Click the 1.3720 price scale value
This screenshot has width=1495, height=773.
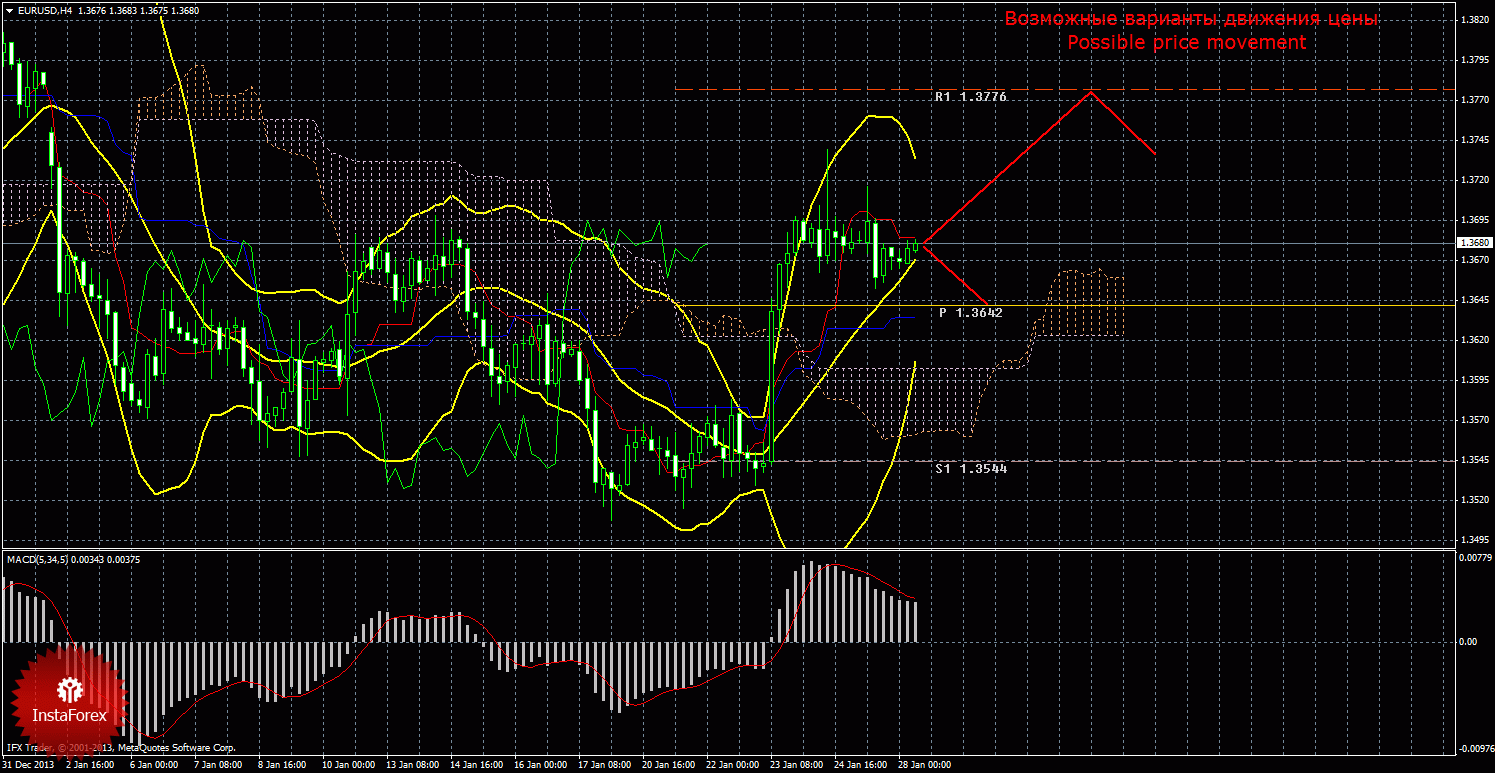[1475, 180]
